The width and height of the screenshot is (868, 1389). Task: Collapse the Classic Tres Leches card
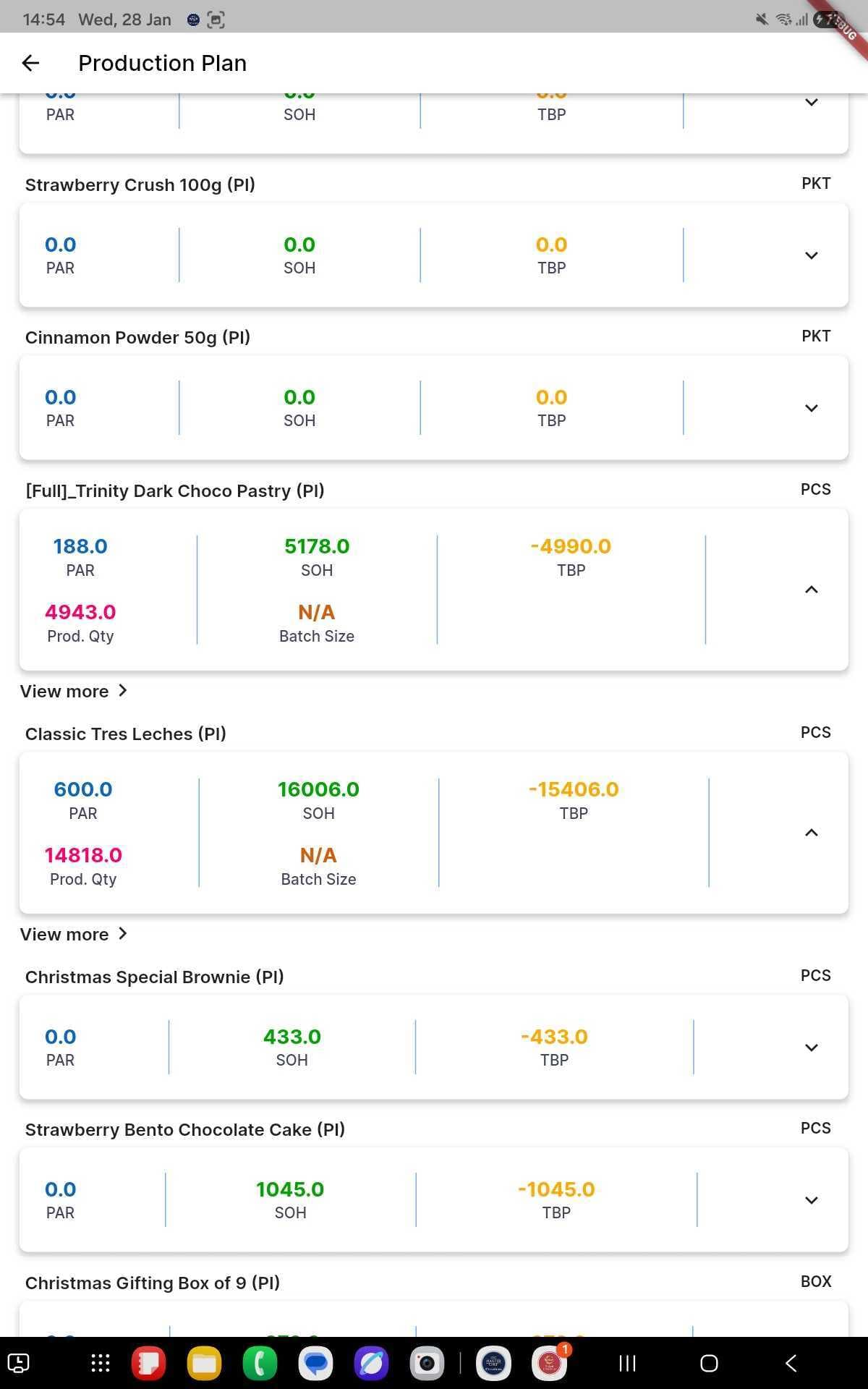pos(812,833)
